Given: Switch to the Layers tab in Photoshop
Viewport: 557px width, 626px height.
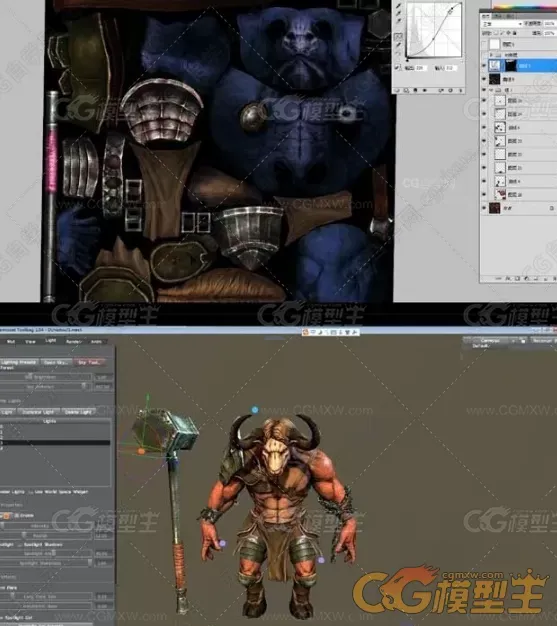Looking at the screenshot, I should pos(486,16).
